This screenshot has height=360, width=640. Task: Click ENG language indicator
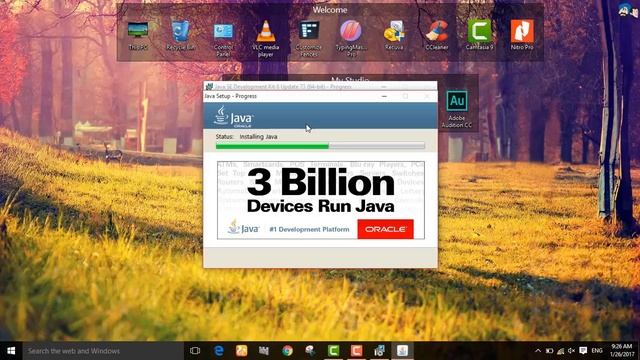[597, 351]
